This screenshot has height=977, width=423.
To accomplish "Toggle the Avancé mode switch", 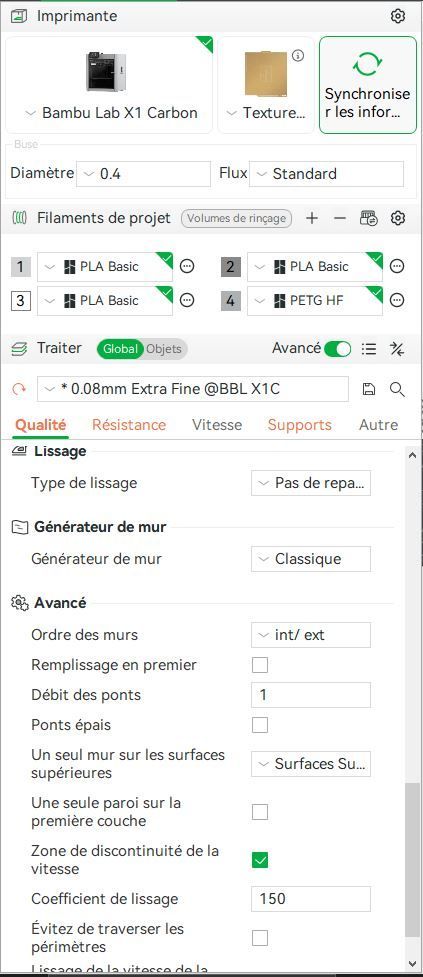I will 338,348.
